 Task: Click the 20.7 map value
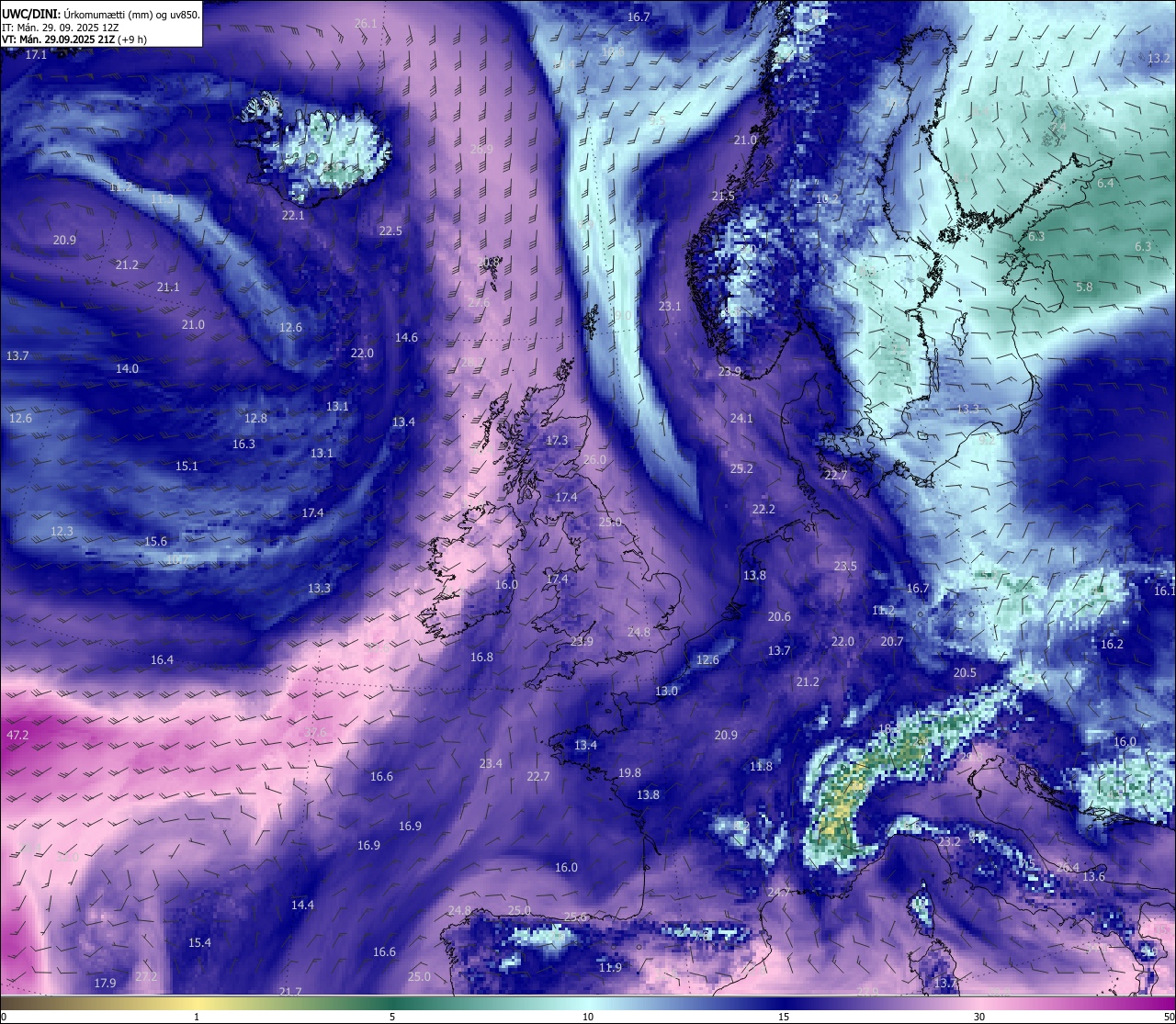[892, 641]
